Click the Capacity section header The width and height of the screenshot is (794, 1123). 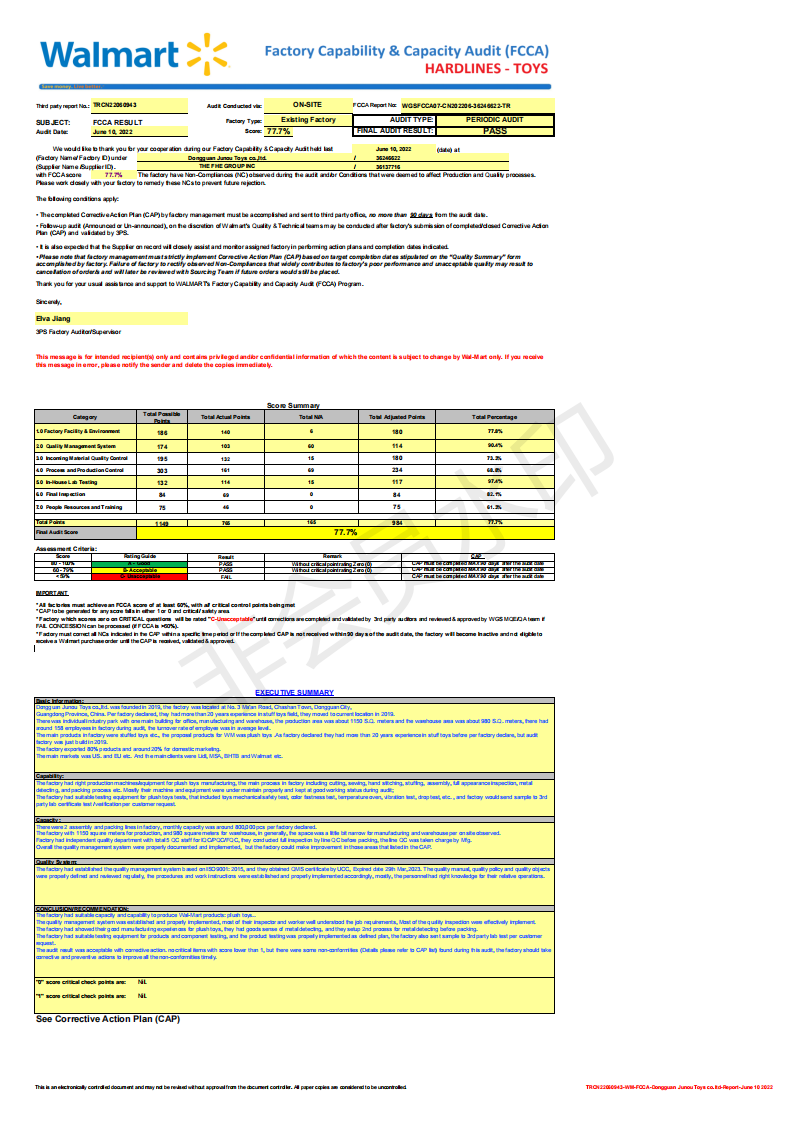[294, 820]
